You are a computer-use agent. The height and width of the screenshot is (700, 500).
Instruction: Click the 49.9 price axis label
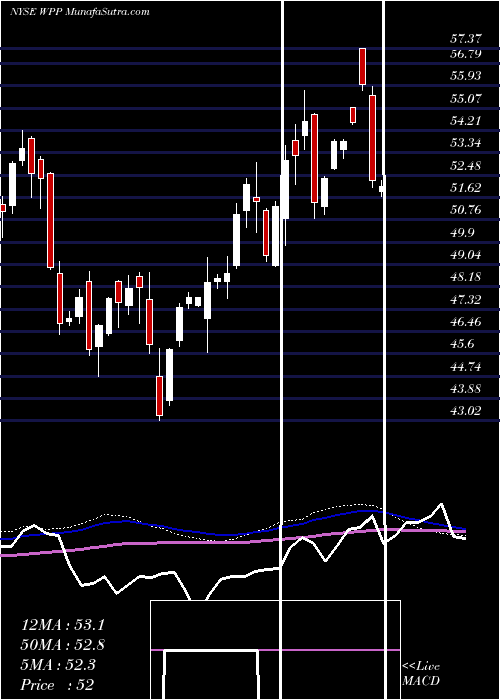click(462, 233)
